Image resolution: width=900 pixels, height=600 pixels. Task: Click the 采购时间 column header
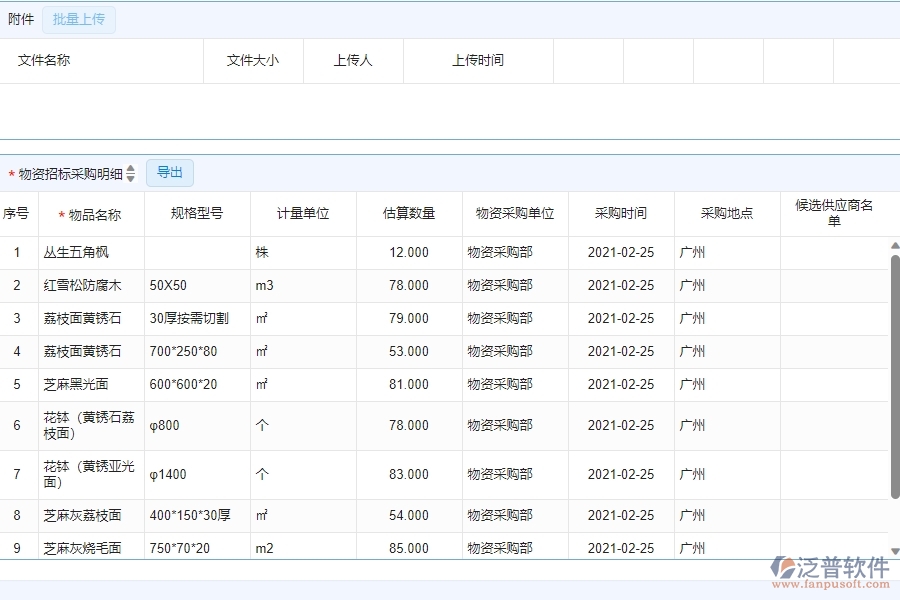[x=621, y=213]
